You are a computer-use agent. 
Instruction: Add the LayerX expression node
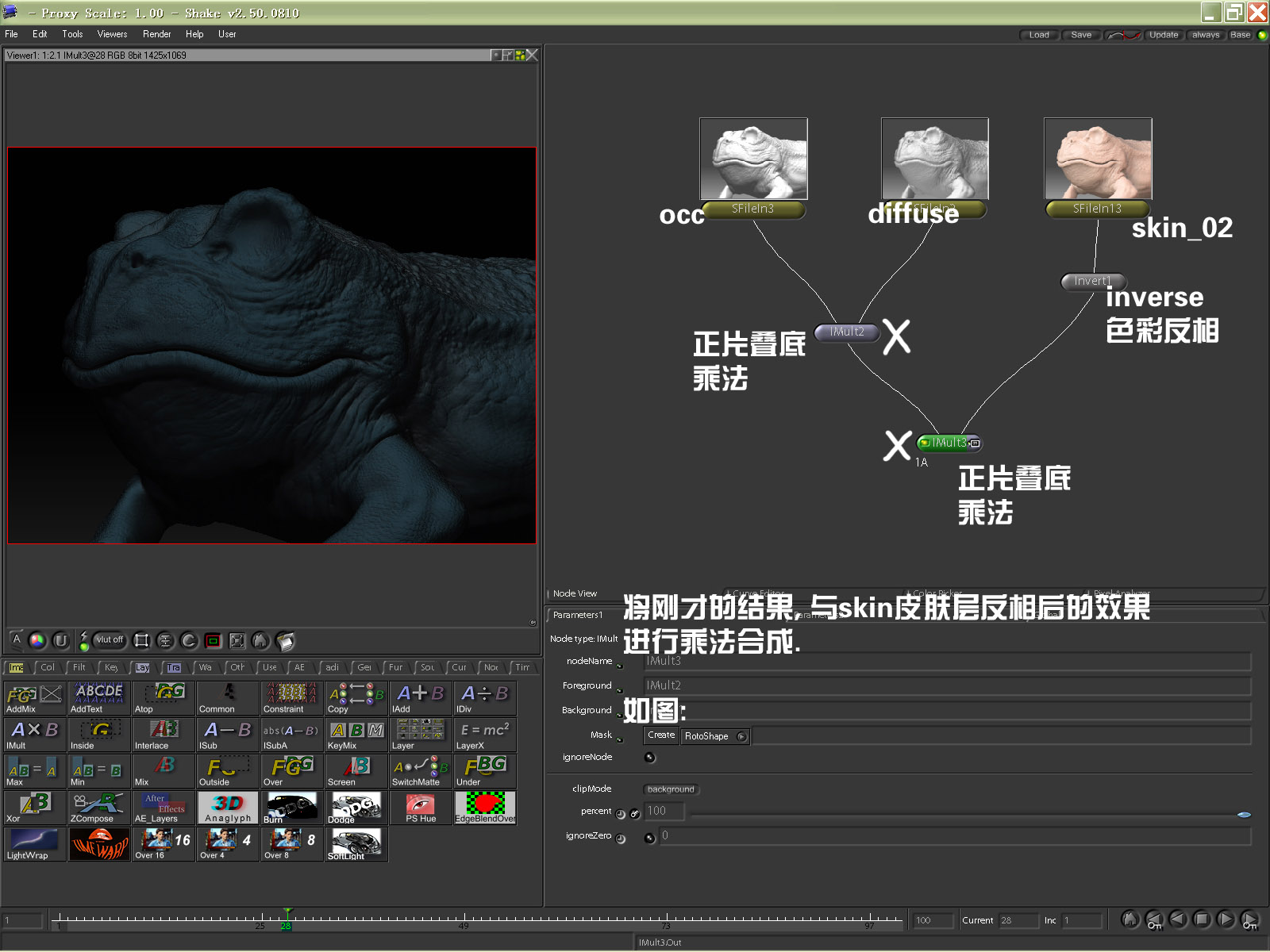(x=484, y=735)
